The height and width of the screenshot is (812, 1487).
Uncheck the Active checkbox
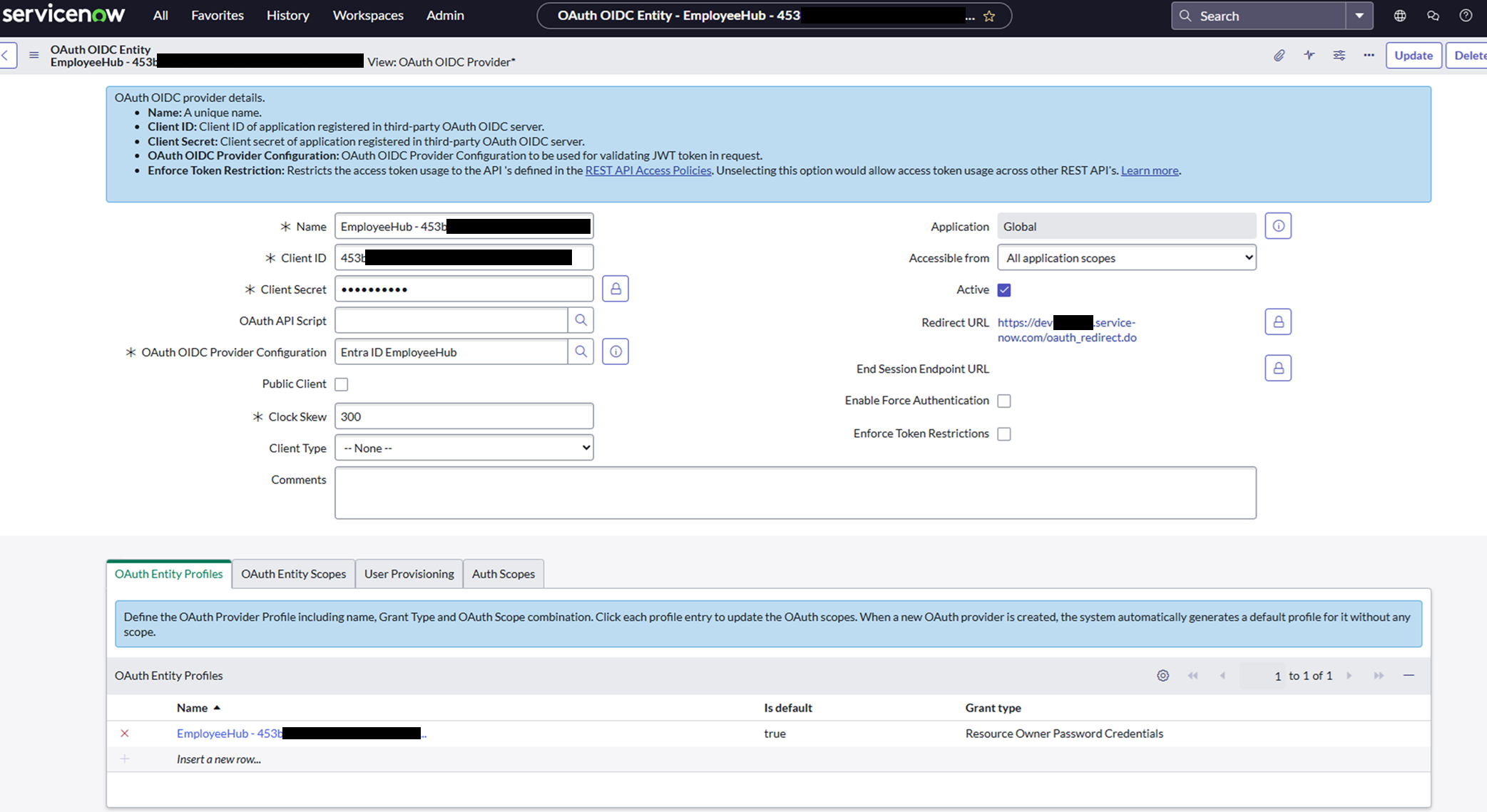pos(1004,289)
